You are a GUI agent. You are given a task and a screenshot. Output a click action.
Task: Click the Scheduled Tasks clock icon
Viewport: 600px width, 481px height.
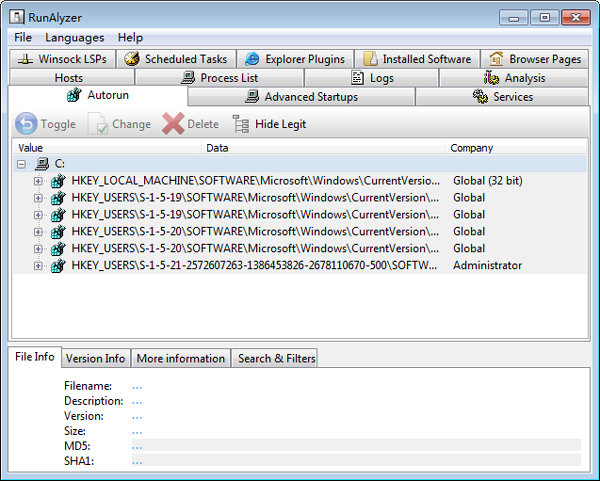point(132,59)
